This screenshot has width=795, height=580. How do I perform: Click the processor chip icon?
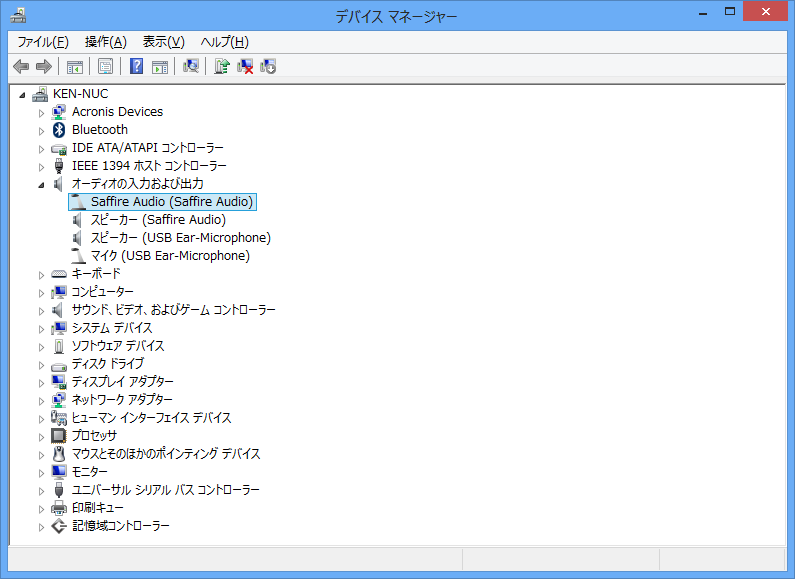click(x=59, y=436)
